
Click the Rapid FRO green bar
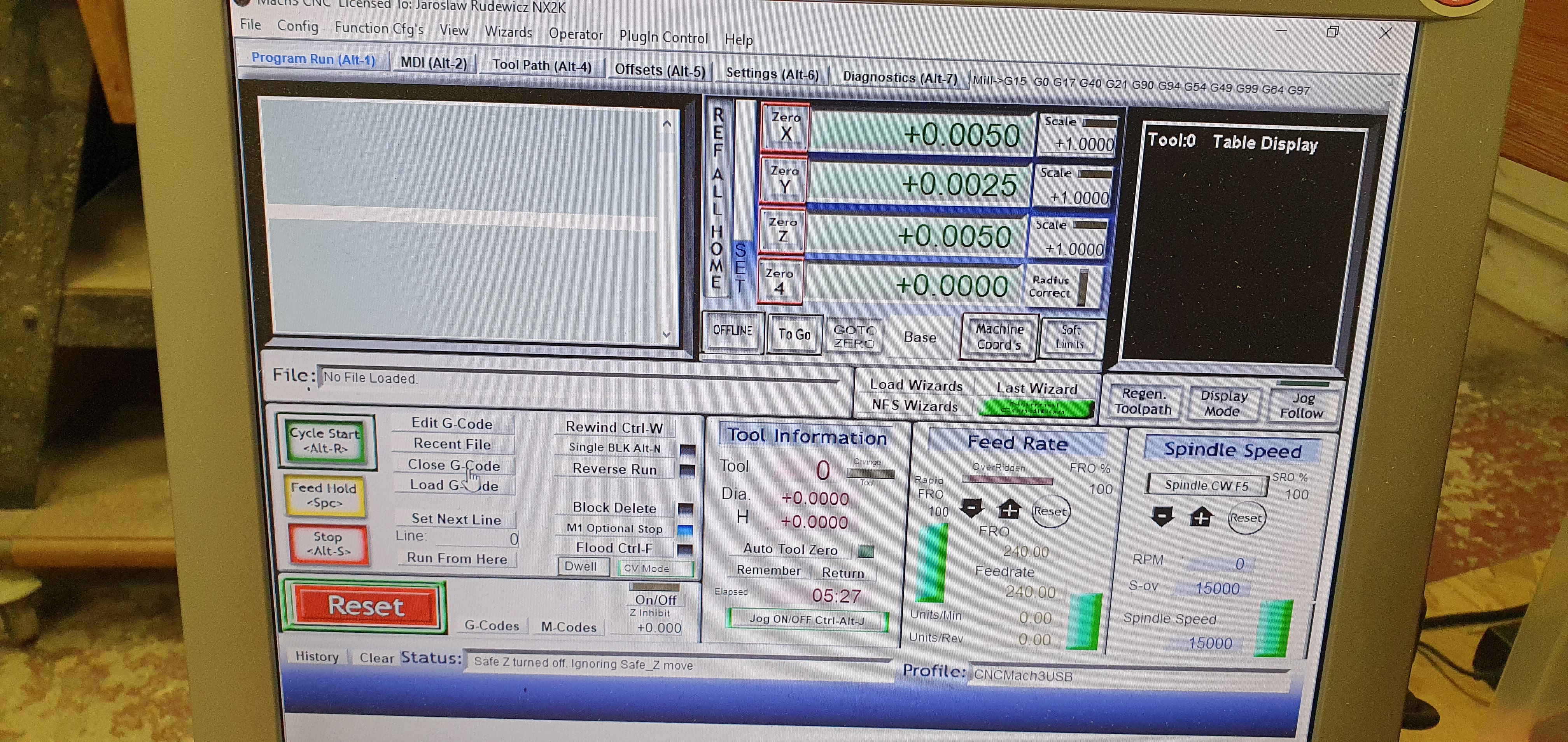click(931, 563)
